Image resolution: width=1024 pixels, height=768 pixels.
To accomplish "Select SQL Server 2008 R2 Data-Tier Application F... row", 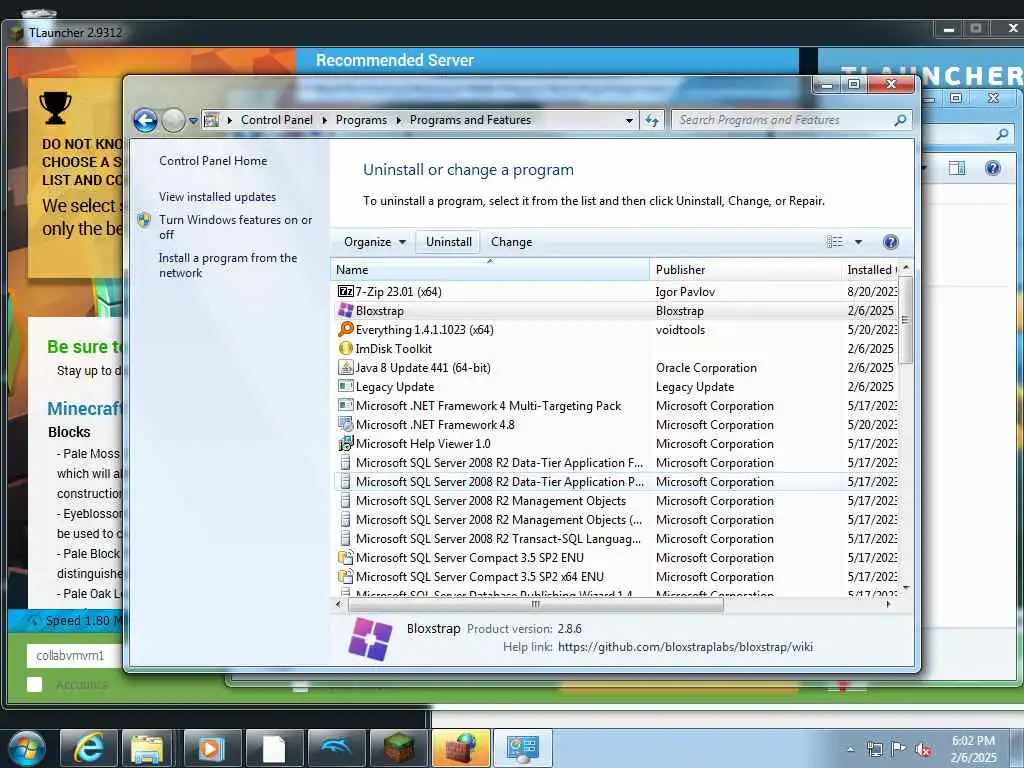I will click(x=617, y=462).
